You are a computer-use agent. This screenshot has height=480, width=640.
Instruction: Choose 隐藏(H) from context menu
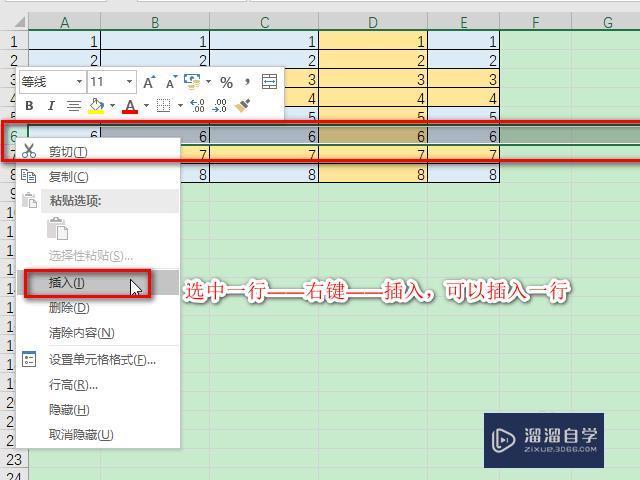point(98,410)
